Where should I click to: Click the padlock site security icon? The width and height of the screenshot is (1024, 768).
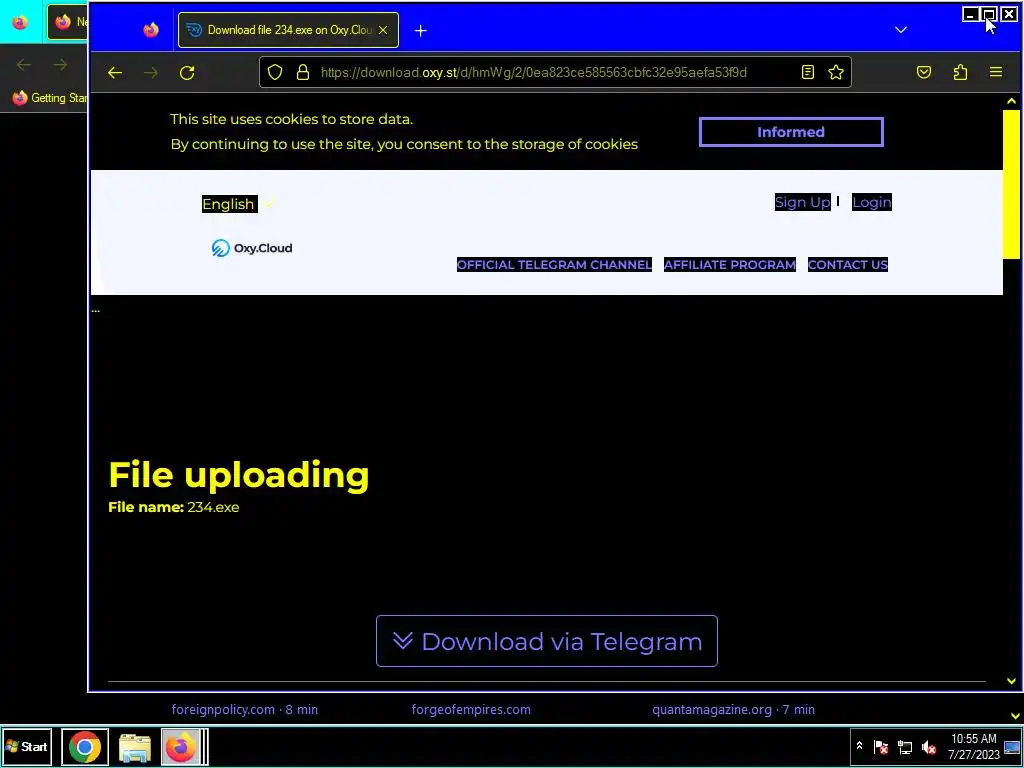pyautogui.click(x=302, y=72)
